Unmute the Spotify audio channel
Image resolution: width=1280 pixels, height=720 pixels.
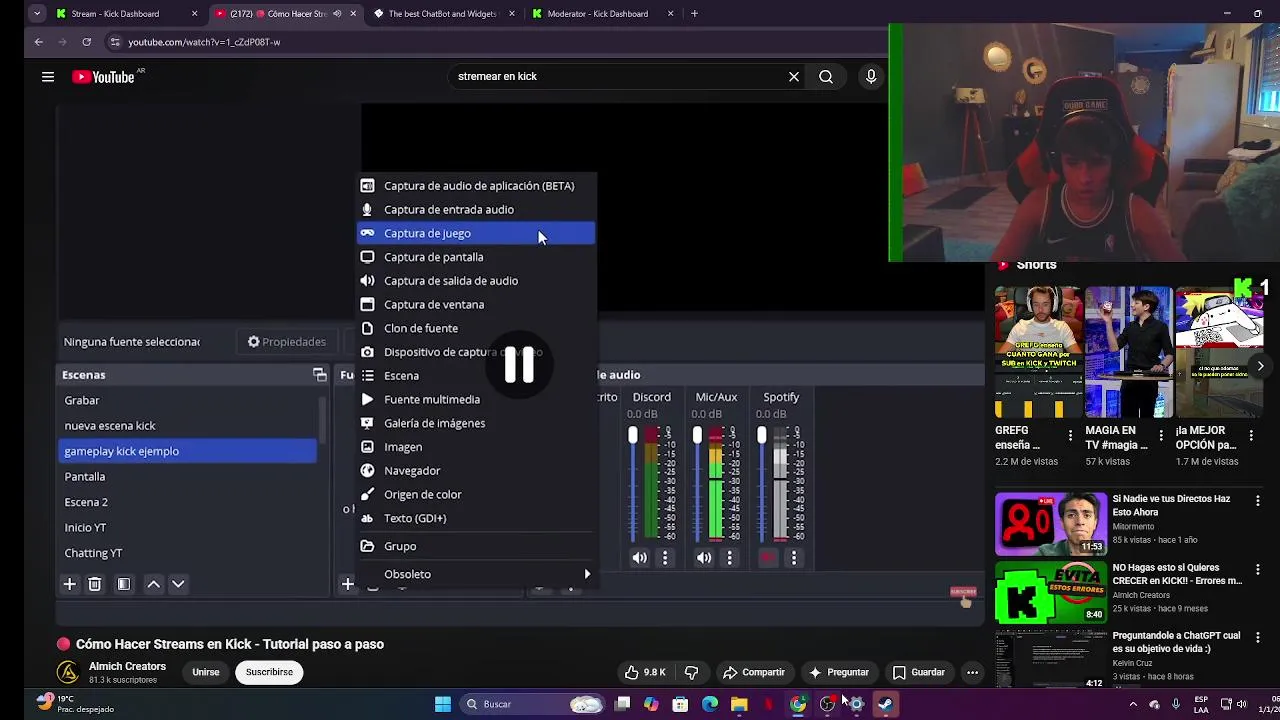point(768,558)
